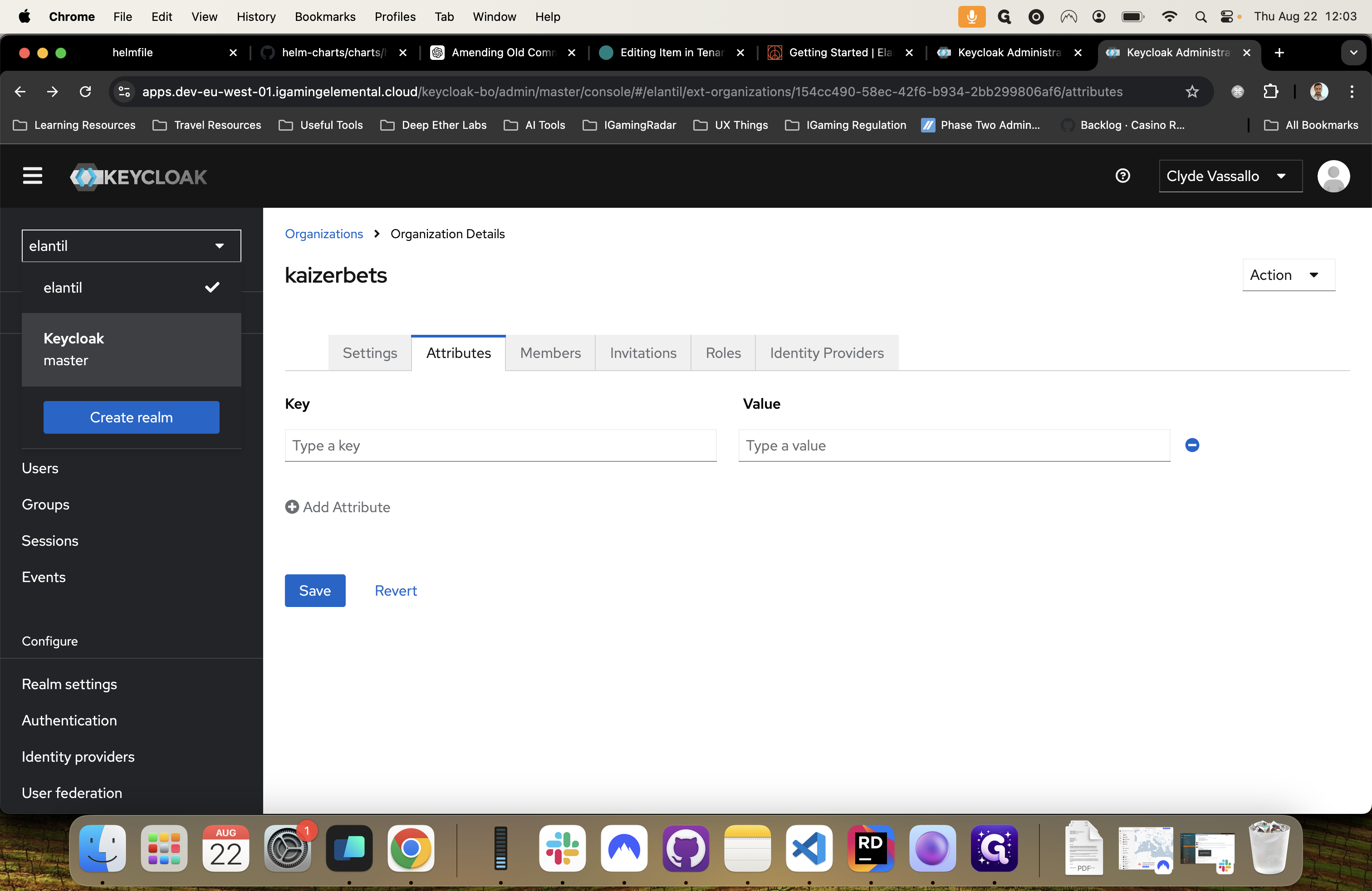This screenshot has width=1372, height=891.
Task: Focus the Type a key field
Action: (500, 445)
